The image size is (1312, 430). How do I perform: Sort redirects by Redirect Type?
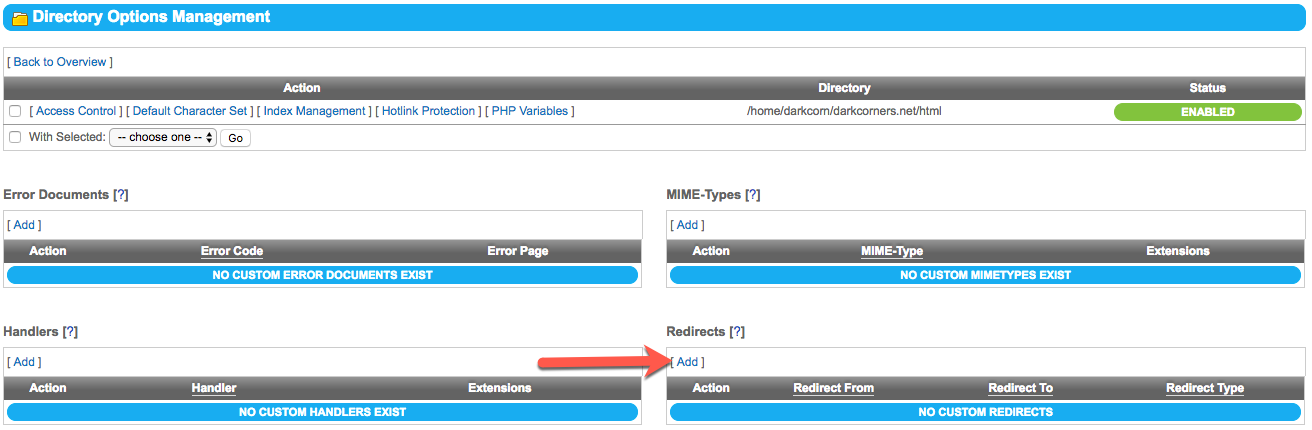1205,388
